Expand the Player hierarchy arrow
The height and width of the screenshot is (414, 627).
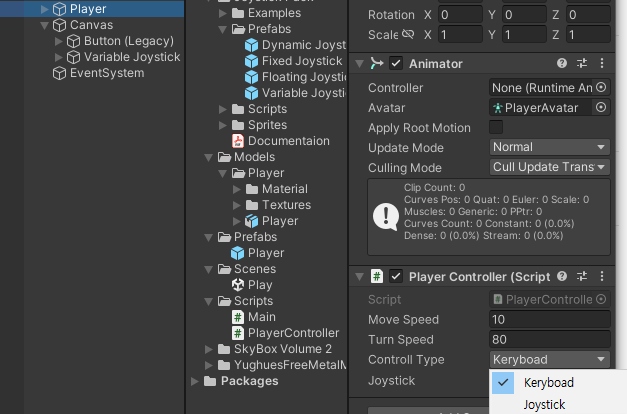click(x=45, y=9)
